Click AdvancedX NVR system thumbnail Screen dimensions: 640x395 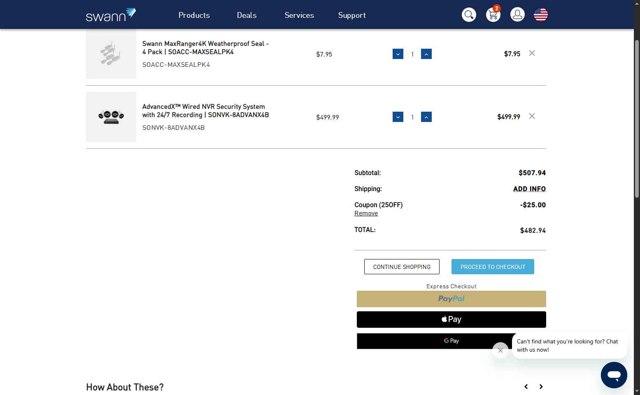click(x=111, y=117)
